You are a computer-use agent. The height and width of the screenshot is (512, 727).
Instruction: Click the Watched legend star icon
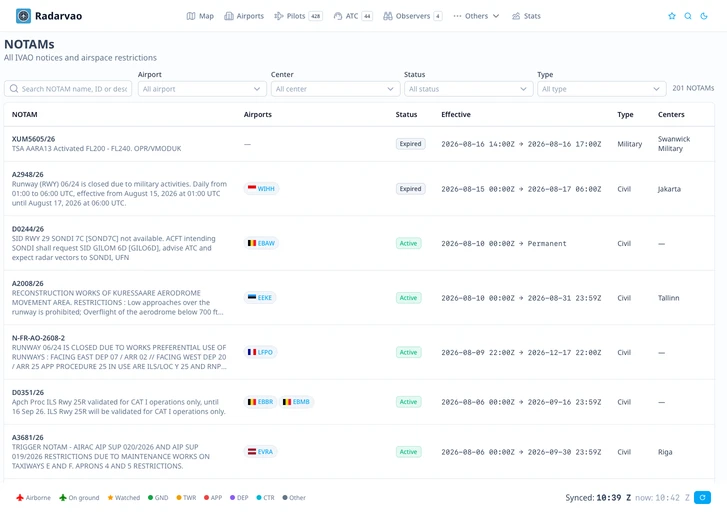[110, 498]
